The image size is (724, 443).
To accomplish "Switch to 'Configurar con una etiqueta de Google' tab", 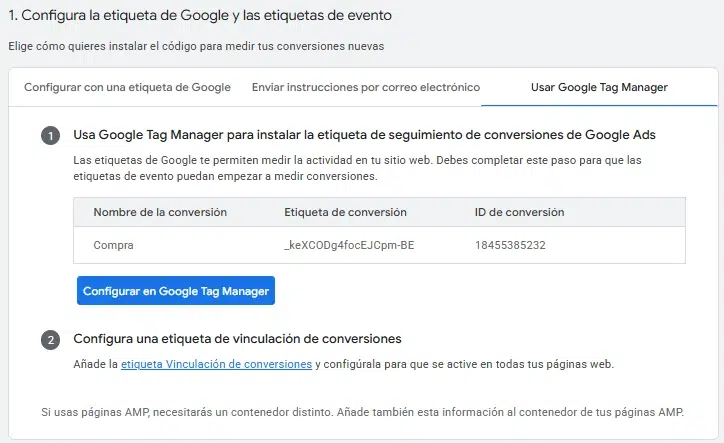I will click(x=127, y=87).
